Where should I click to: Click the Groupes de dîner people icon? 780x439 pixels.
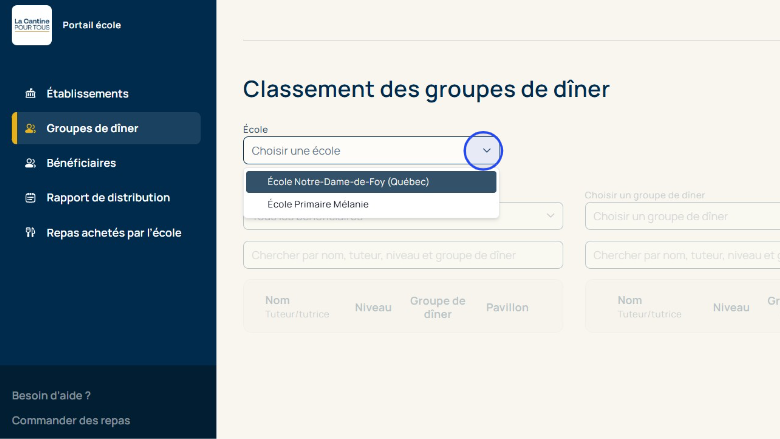coord(30,128)
